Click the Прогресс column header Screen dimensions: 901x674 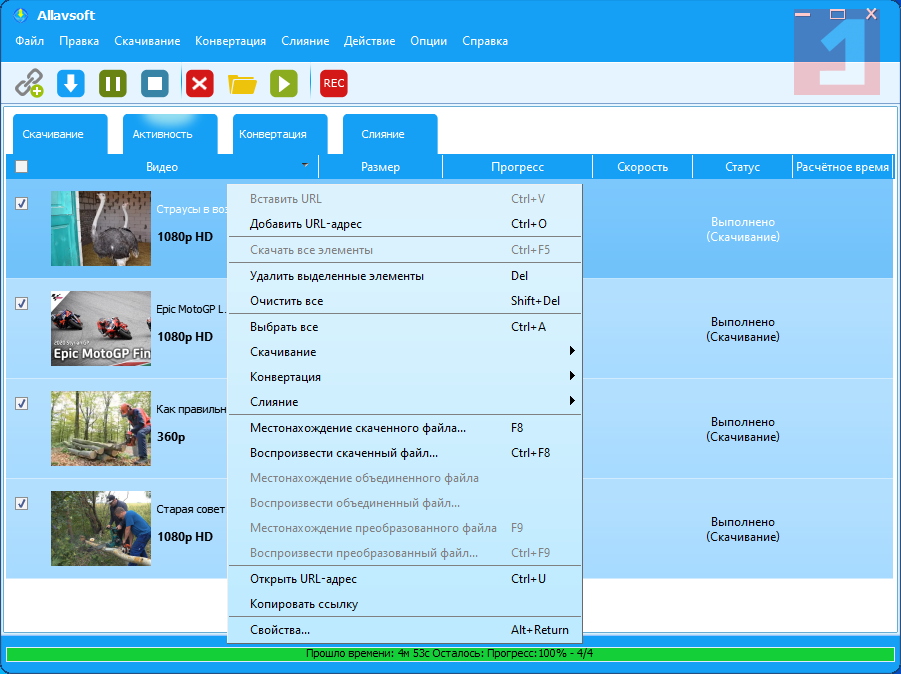517,167
